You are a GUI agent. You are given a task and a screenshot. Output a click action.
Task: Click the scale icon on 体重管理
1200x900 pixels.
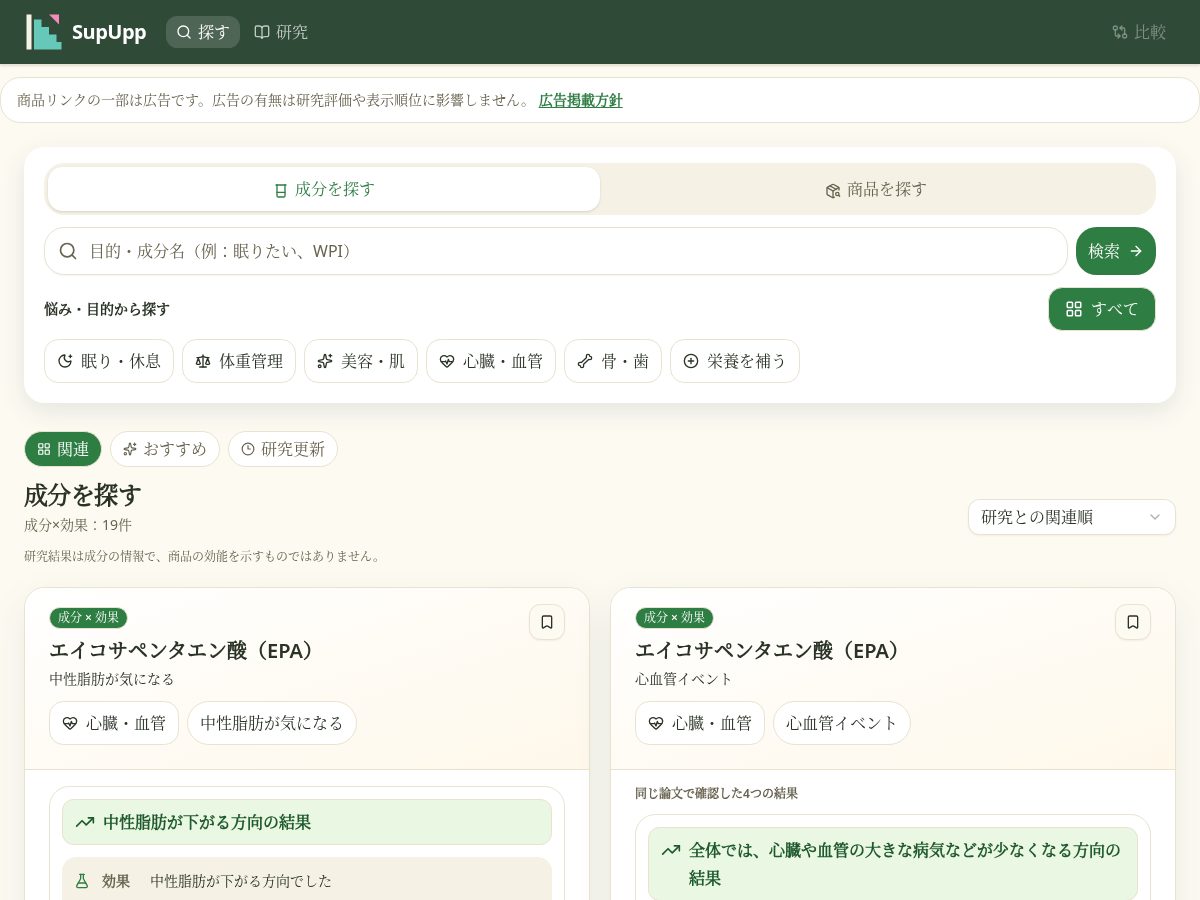coord(203,361)
